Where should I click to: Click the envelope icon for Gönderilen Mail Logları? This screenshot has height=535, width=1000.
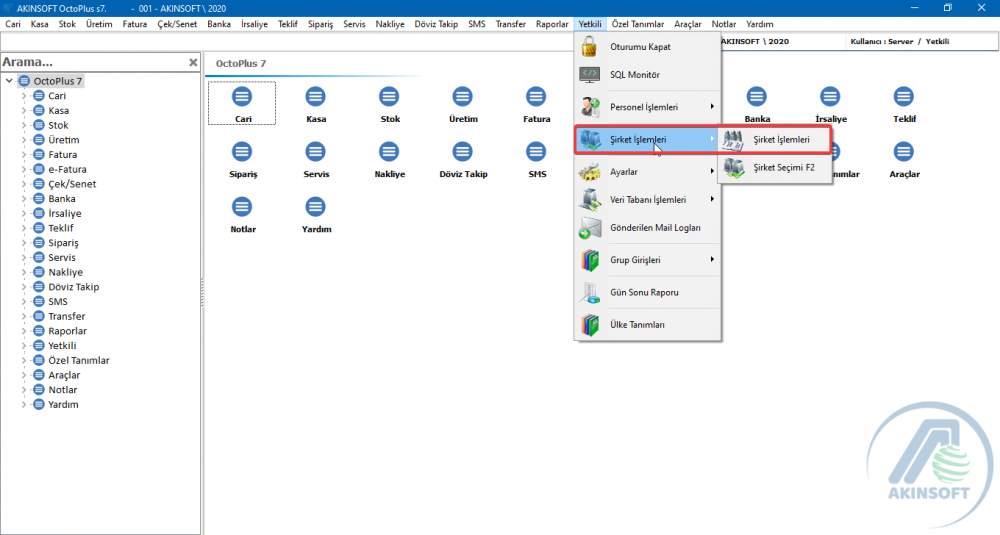[589, 228]
